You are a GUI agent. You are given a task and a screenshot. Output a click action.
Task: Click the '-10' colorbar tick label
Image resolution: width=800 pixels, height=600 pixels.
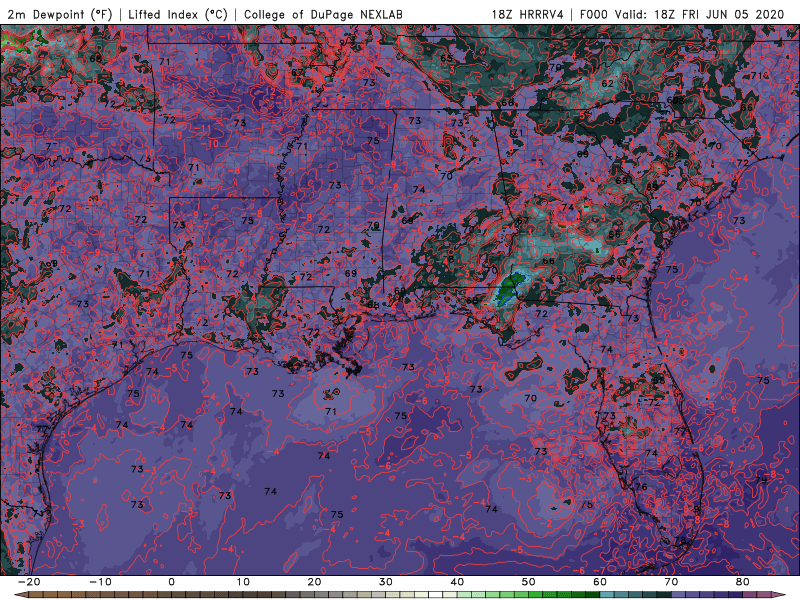pos(100,582)
